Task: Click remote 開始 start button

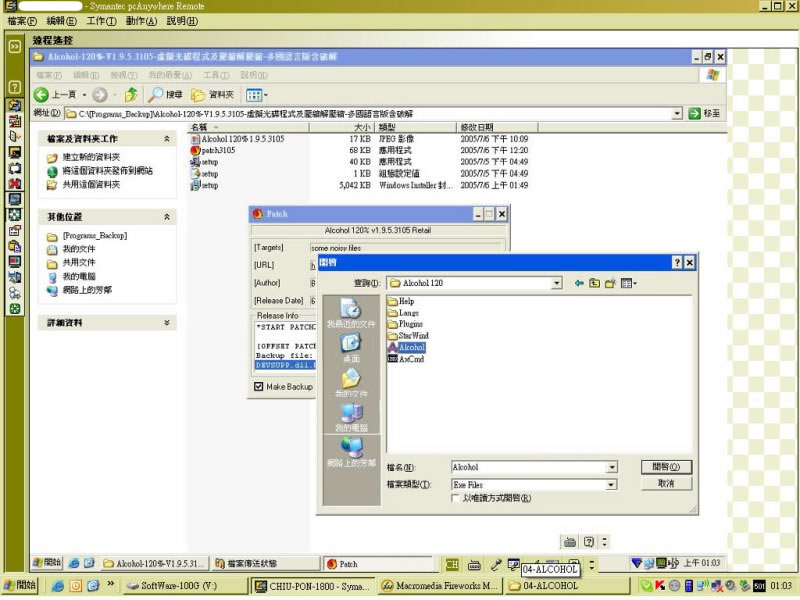Action: [47, 563]
